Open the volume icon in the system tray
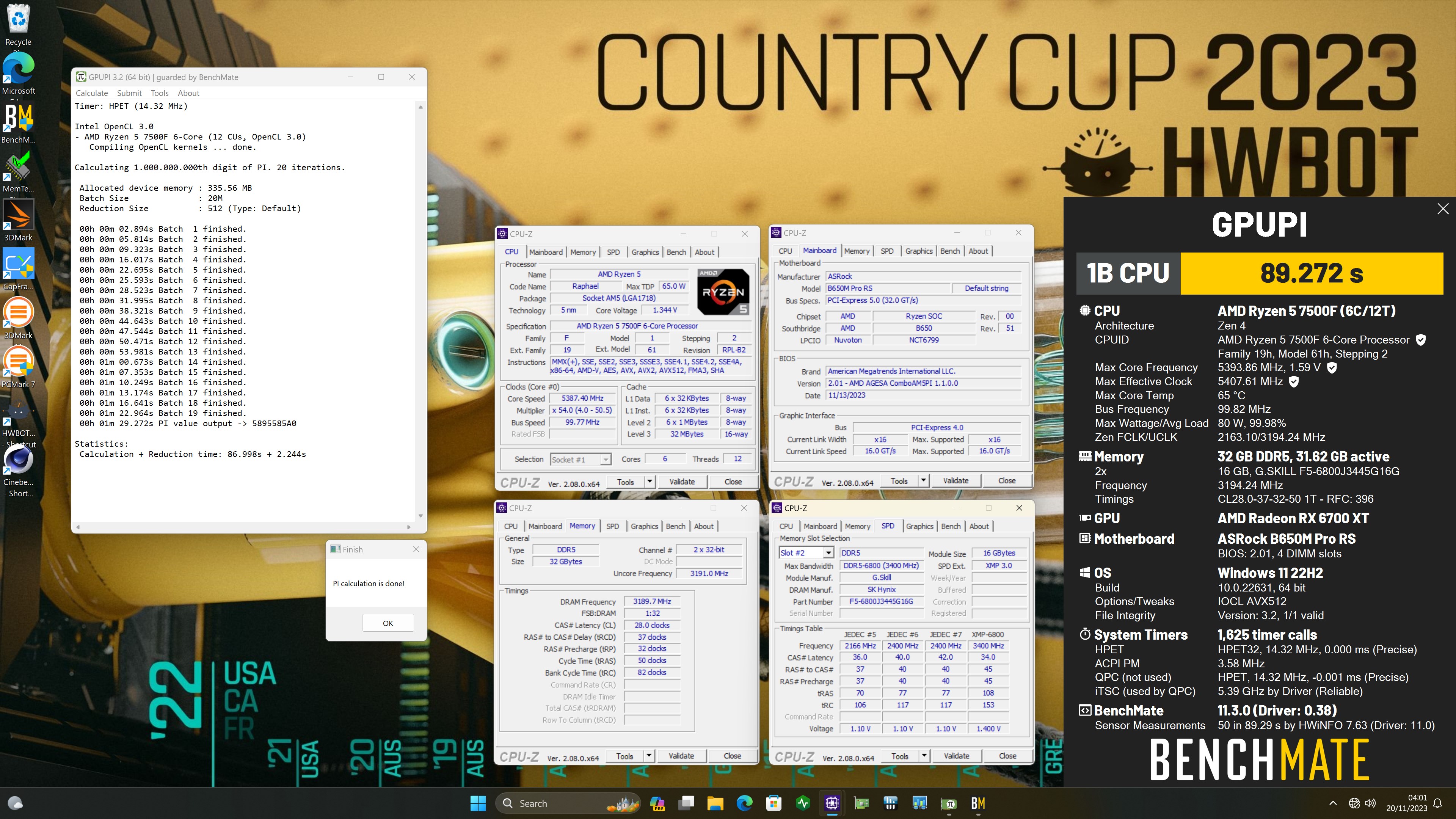Viewport: 1456px width, 819px height. click(x=1370, y=803)
